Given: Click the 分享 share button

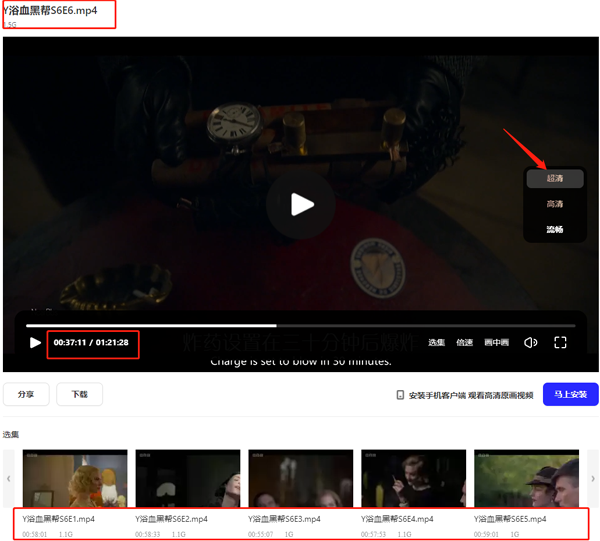Looking at the screenshot, I should point(26,394).
